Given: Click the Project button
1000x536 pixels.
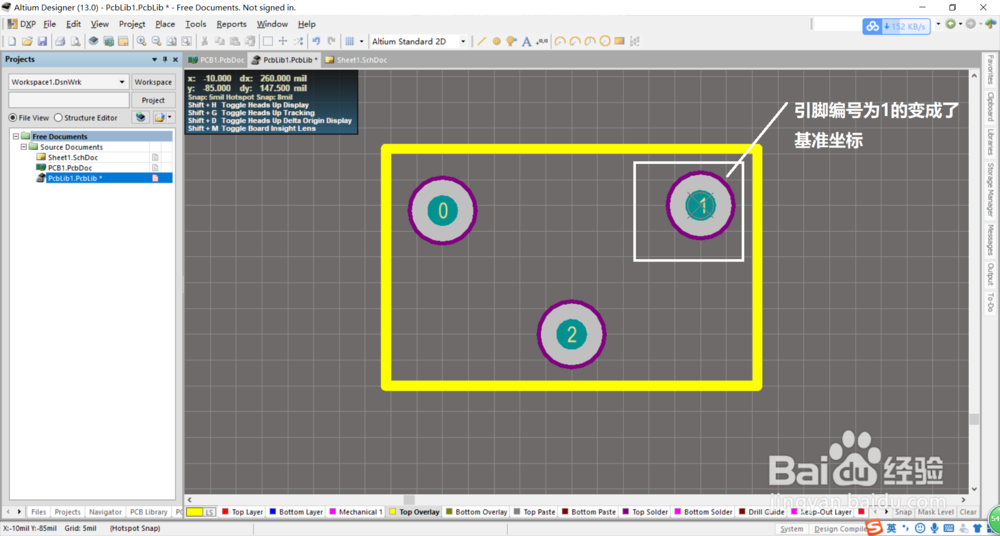Looking at the screenshot, I should (x=153, y=100).
